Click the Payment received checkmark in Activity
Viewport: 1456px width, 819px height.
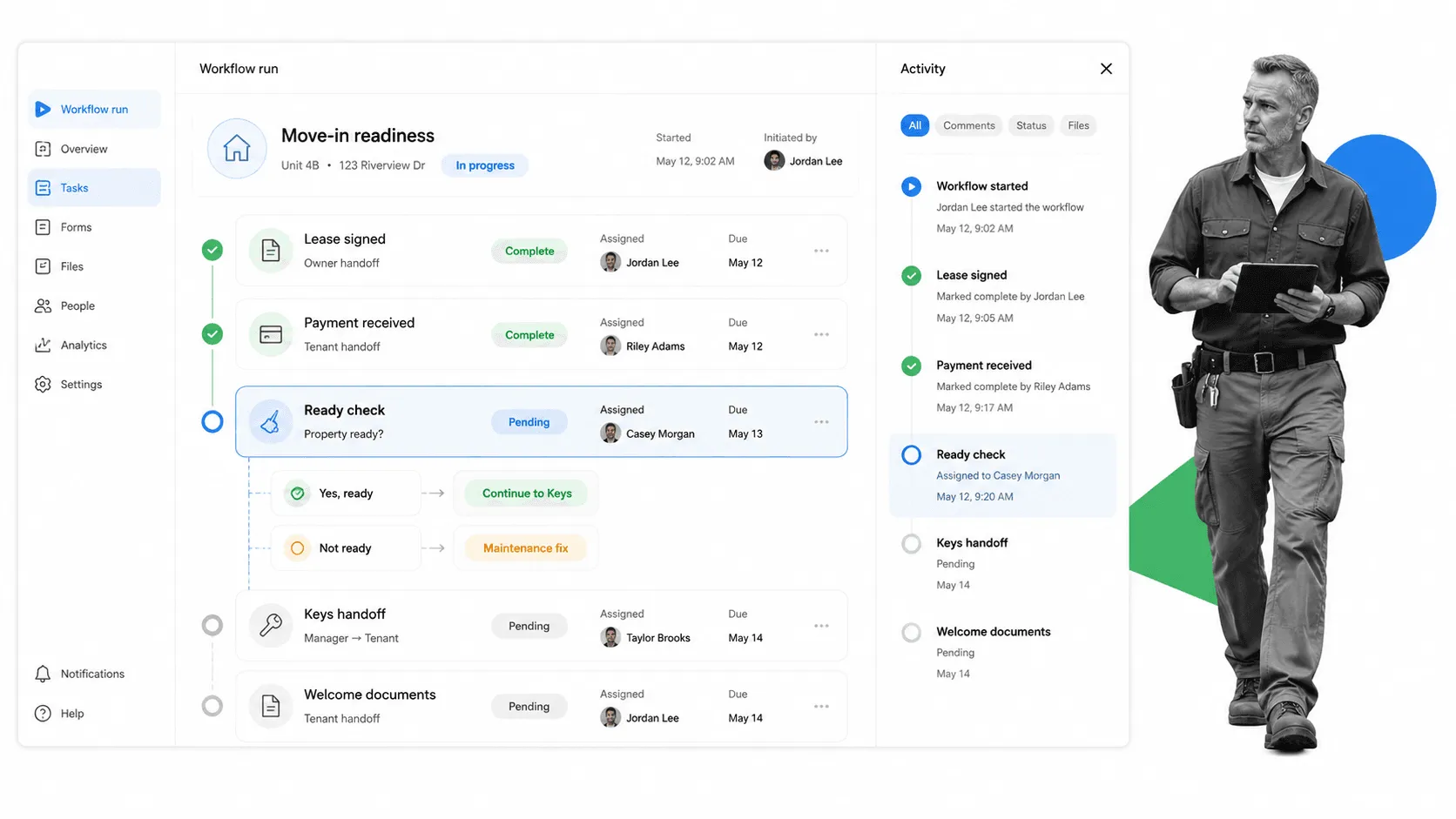click(911, 366)
